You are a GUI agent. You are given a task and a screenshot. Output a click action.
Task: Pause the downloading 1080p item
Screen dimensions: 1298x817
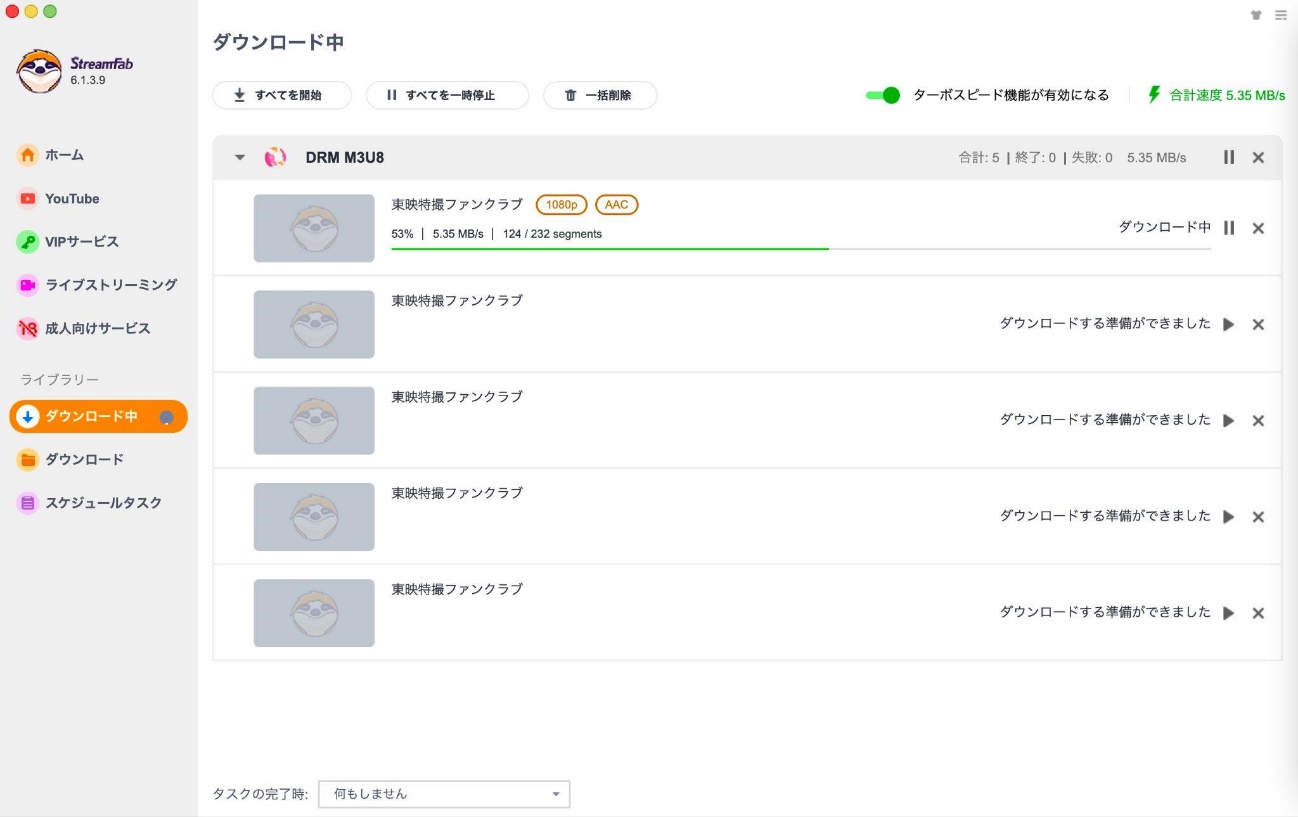click(x=1229, y=228)
